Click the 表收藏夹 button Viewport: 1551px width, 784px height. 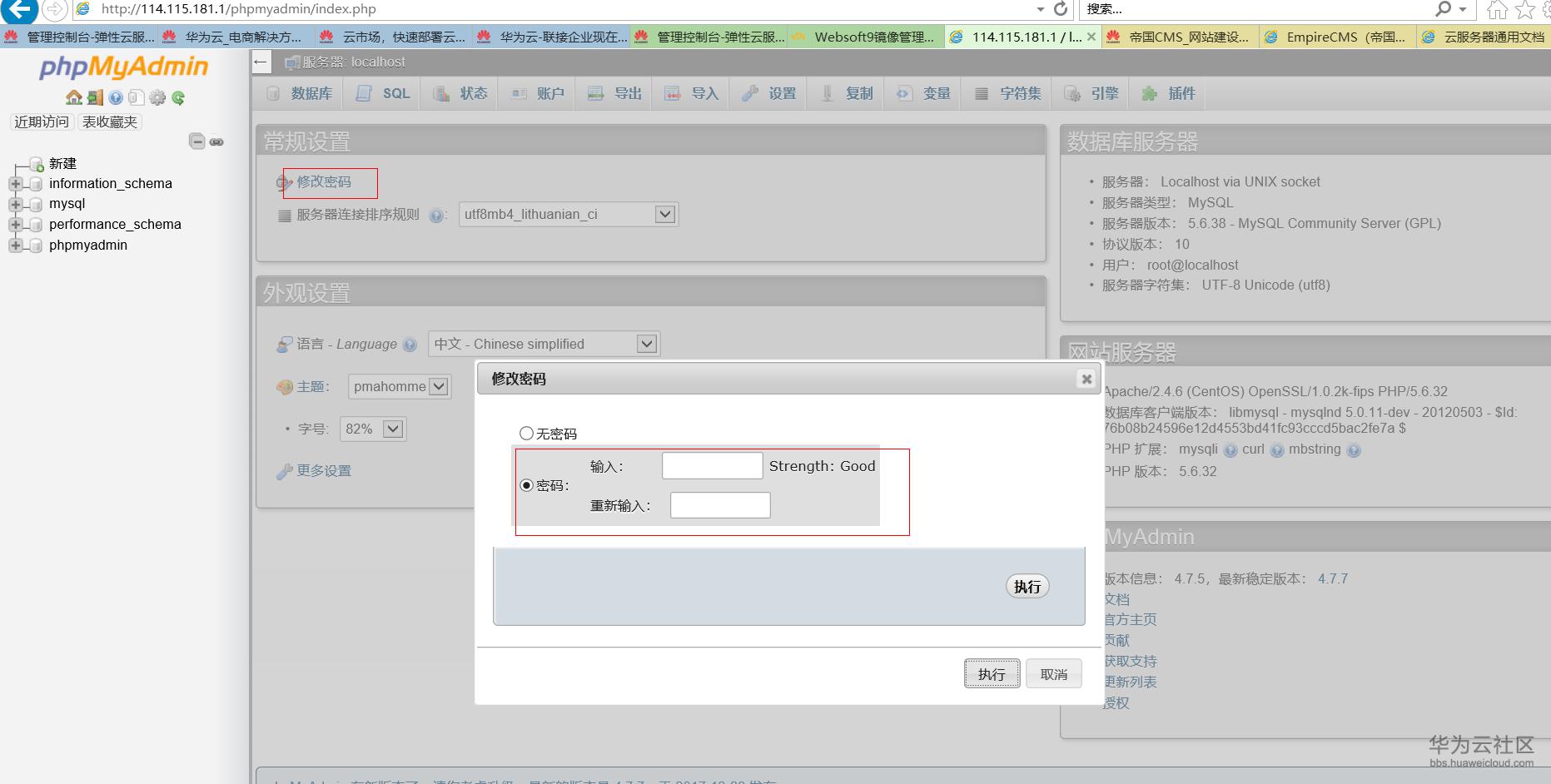110,122
